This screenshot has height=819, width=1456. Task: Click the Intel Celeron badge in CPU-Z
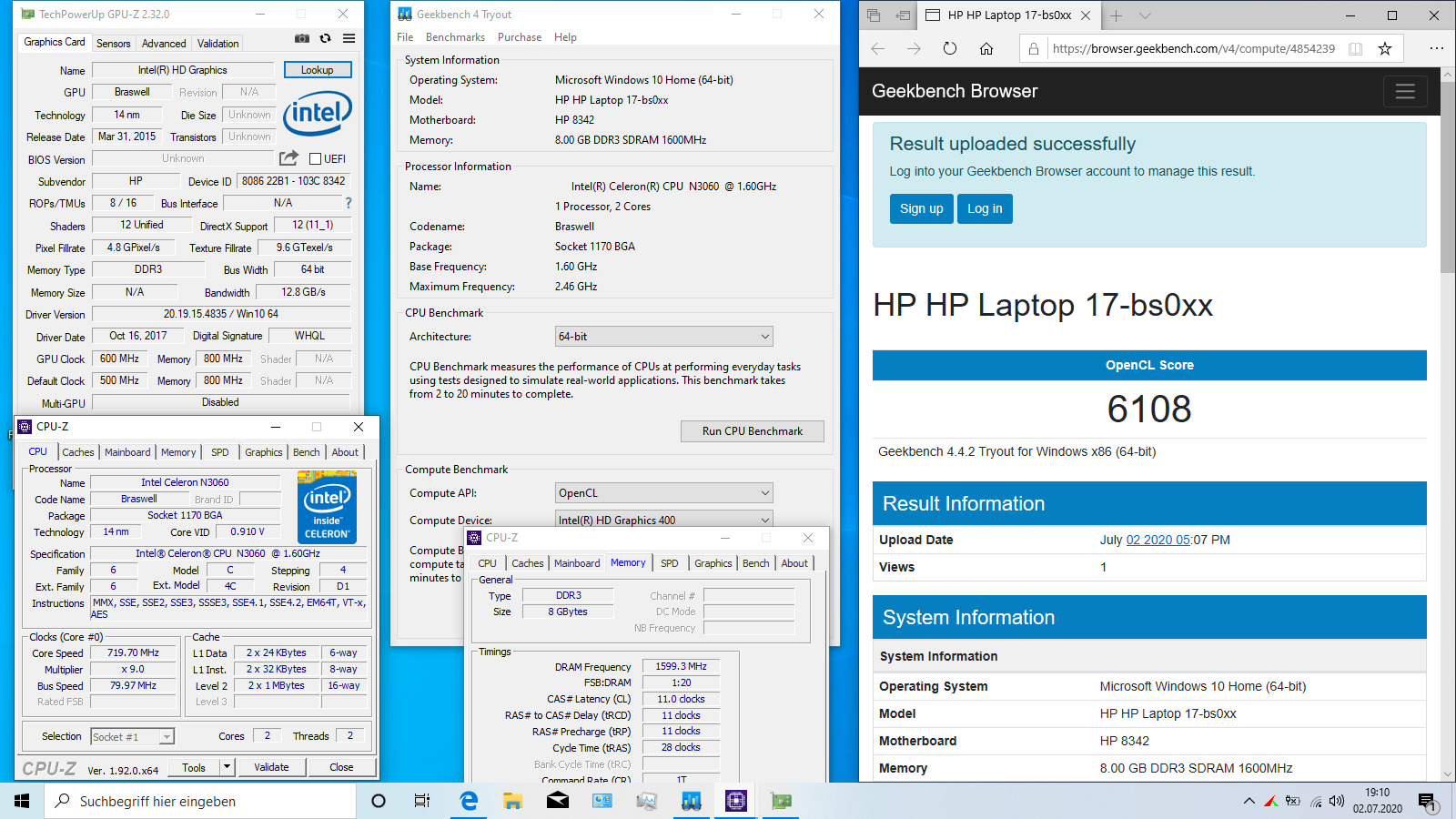[327, 508]
